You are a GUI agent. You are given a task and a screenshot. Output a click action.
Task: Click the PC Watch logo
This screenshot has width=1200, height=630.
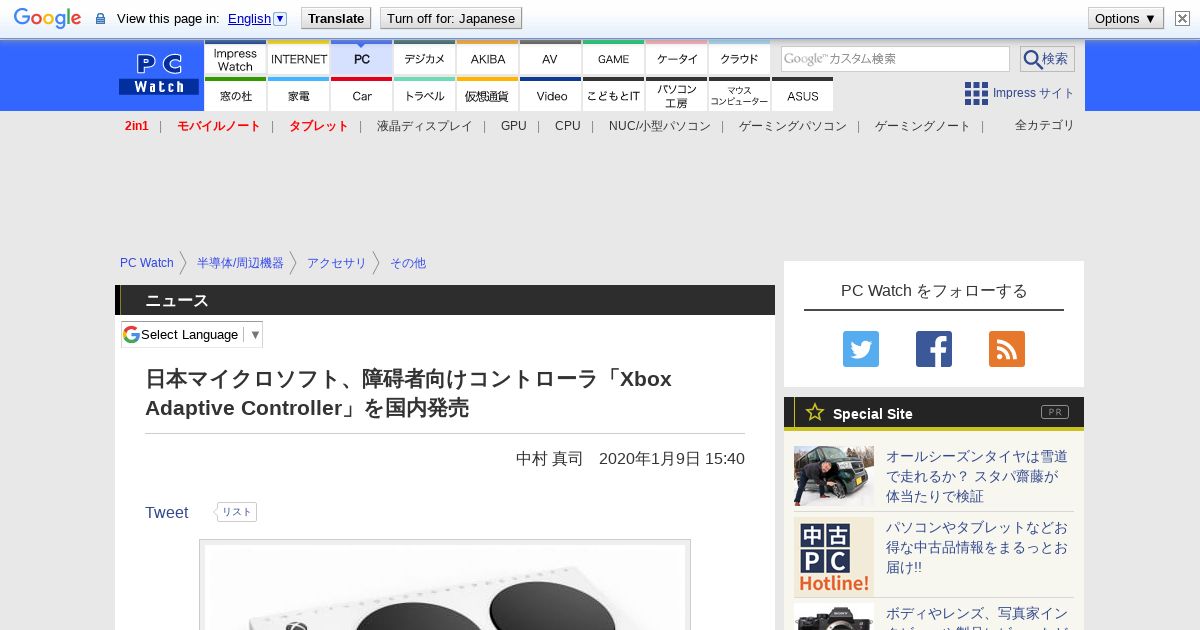[159, 73]
